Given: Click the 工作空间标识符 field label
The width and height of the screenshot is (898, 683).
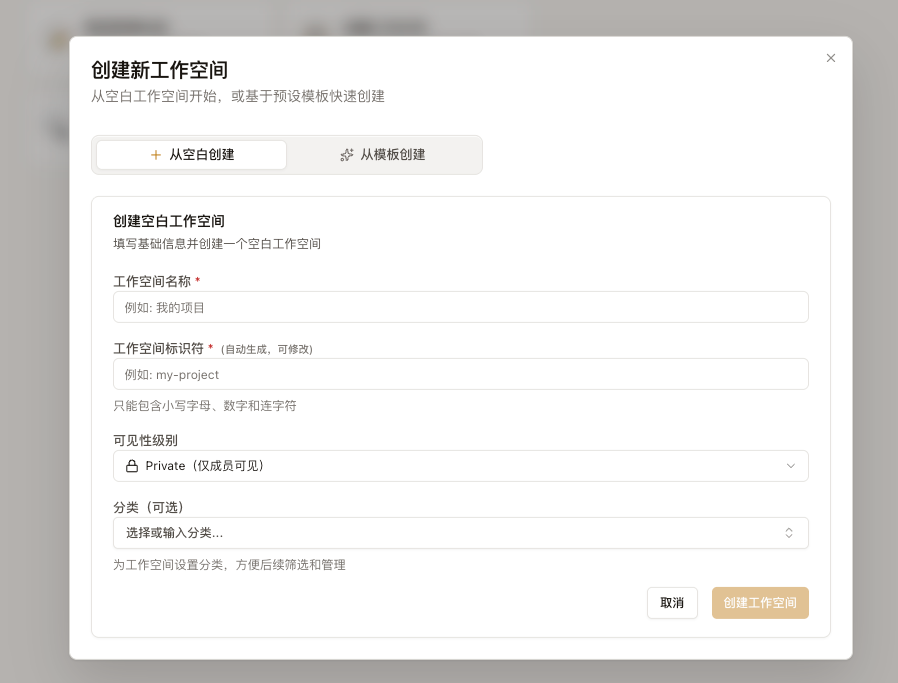Looking at the screenshot, I should 158,349.
